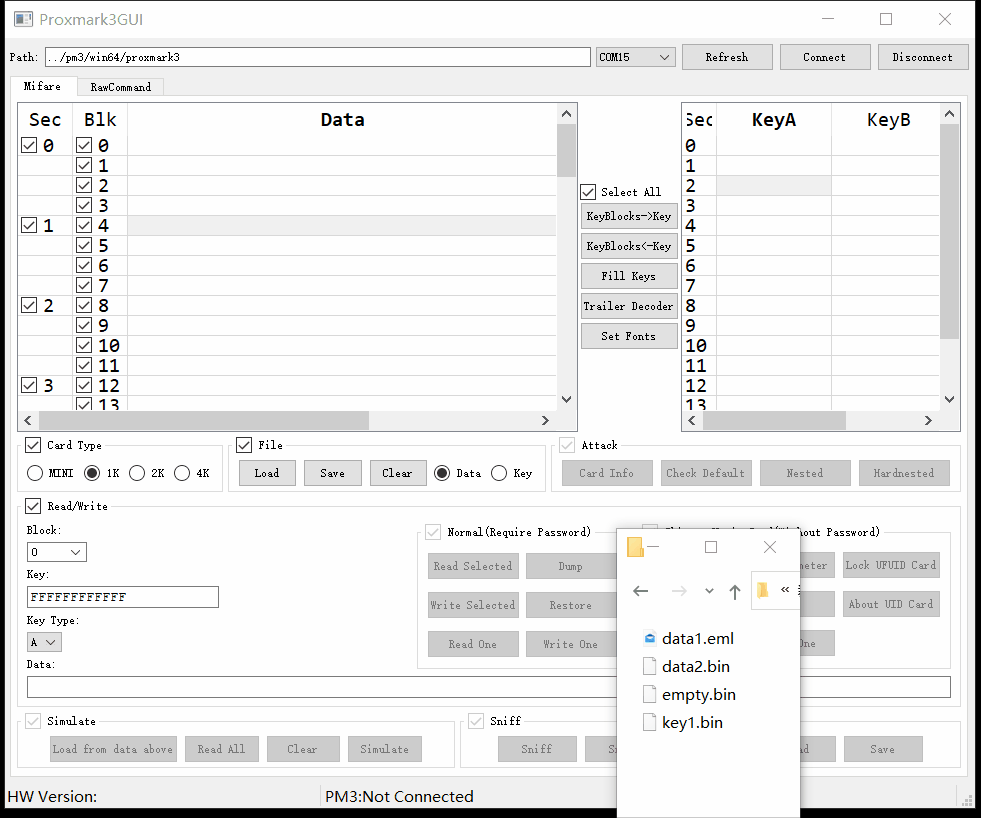This screenshot has height=818, width=981.
Task: Go up one folder using the up arrow
Action: point(735,591)
